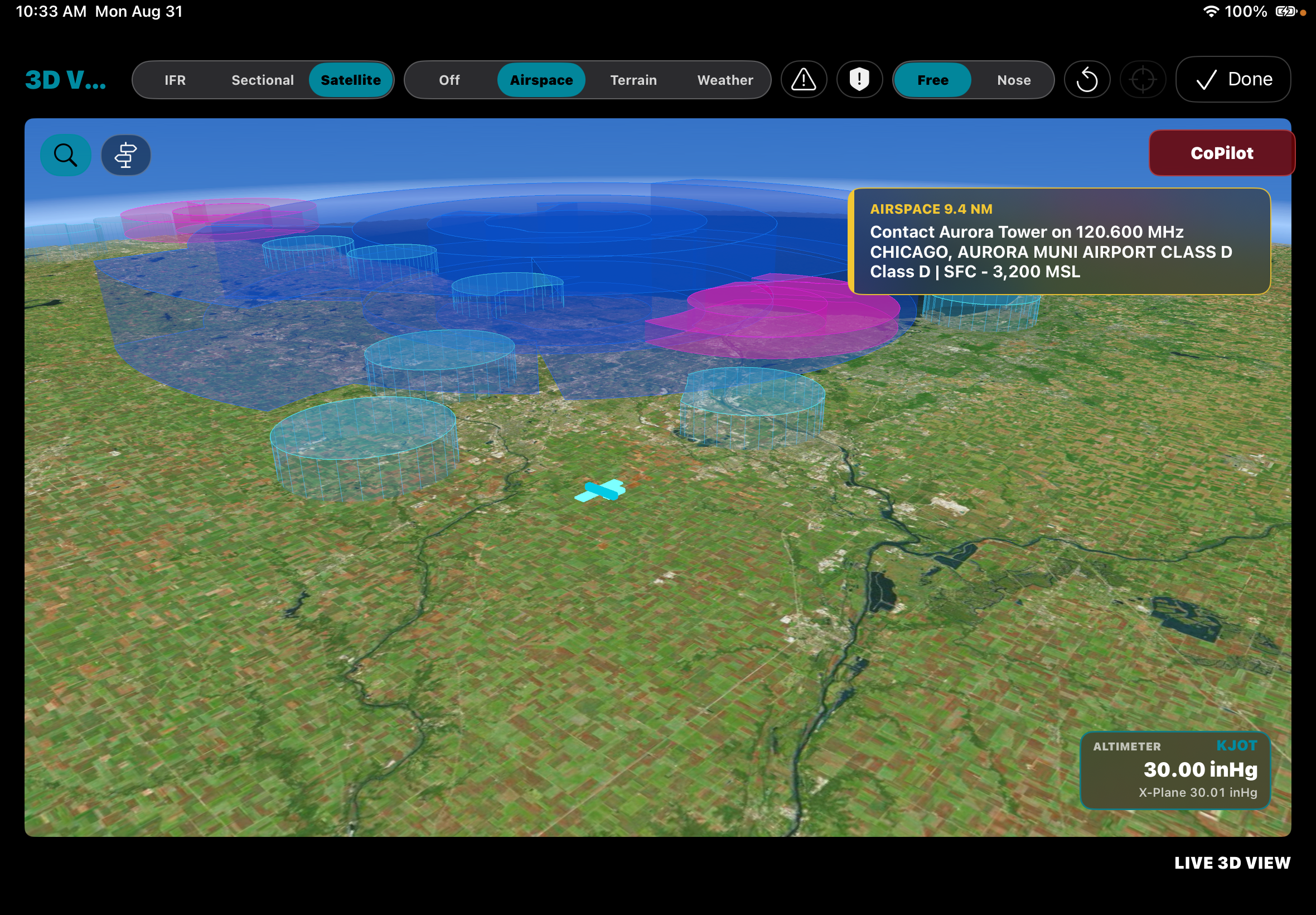Tap the battery status icon
The height and width of the screenshot is (915, 1316).
(1286, 12)
